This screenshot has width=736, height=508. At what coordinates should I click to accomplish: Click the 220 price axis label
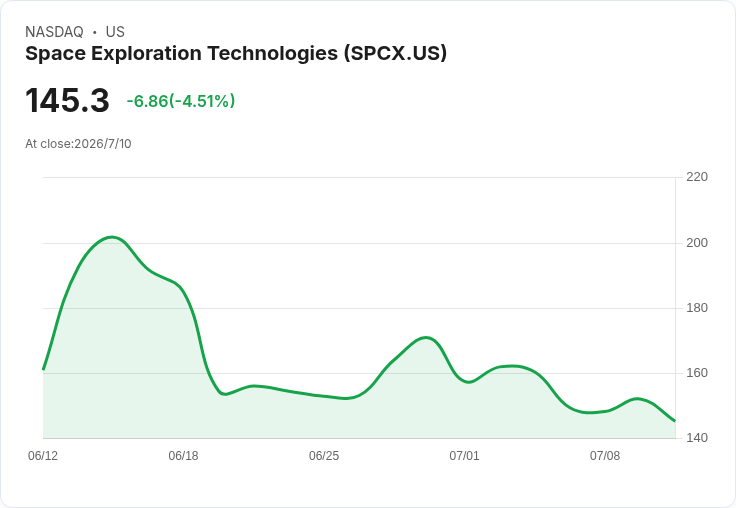tap(697, 177)
